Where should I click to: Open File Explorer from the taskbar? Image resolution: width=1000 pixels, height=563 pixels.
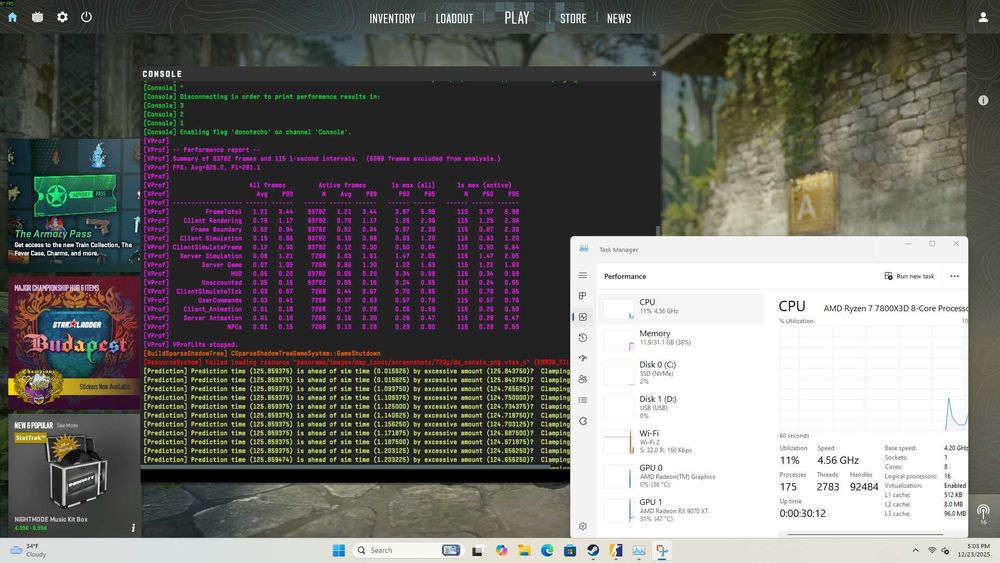(524, 550)
